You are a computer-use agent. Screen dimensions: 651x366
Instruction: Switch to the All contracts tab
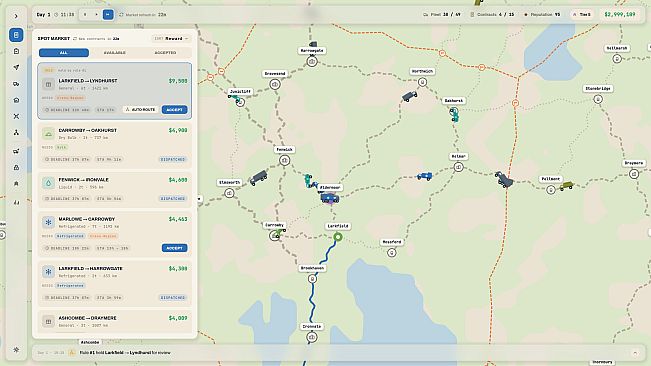[64, 53]
